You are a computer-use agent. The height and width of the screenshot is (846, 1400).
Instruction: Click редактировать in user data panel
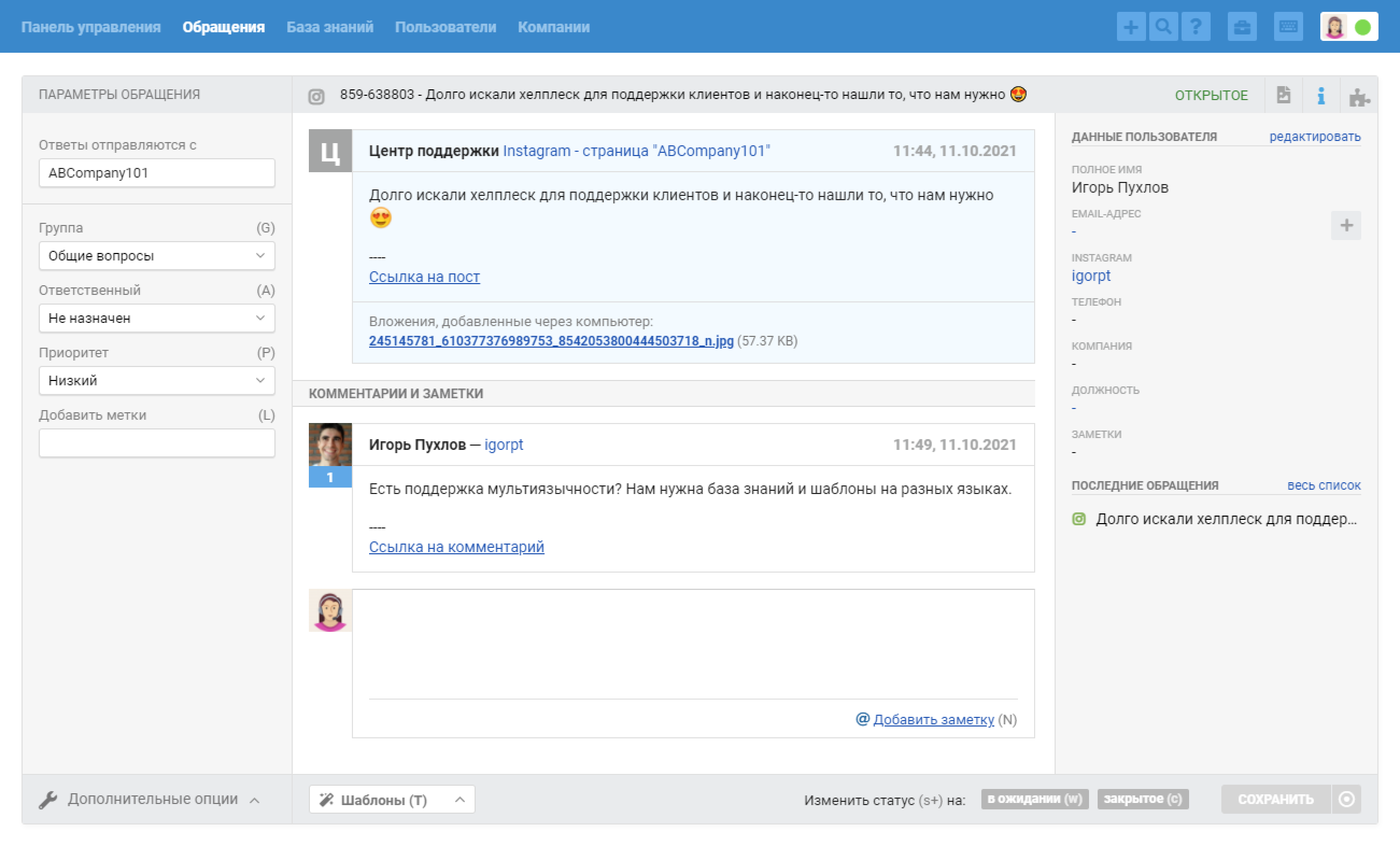[x=1315, y=136]
